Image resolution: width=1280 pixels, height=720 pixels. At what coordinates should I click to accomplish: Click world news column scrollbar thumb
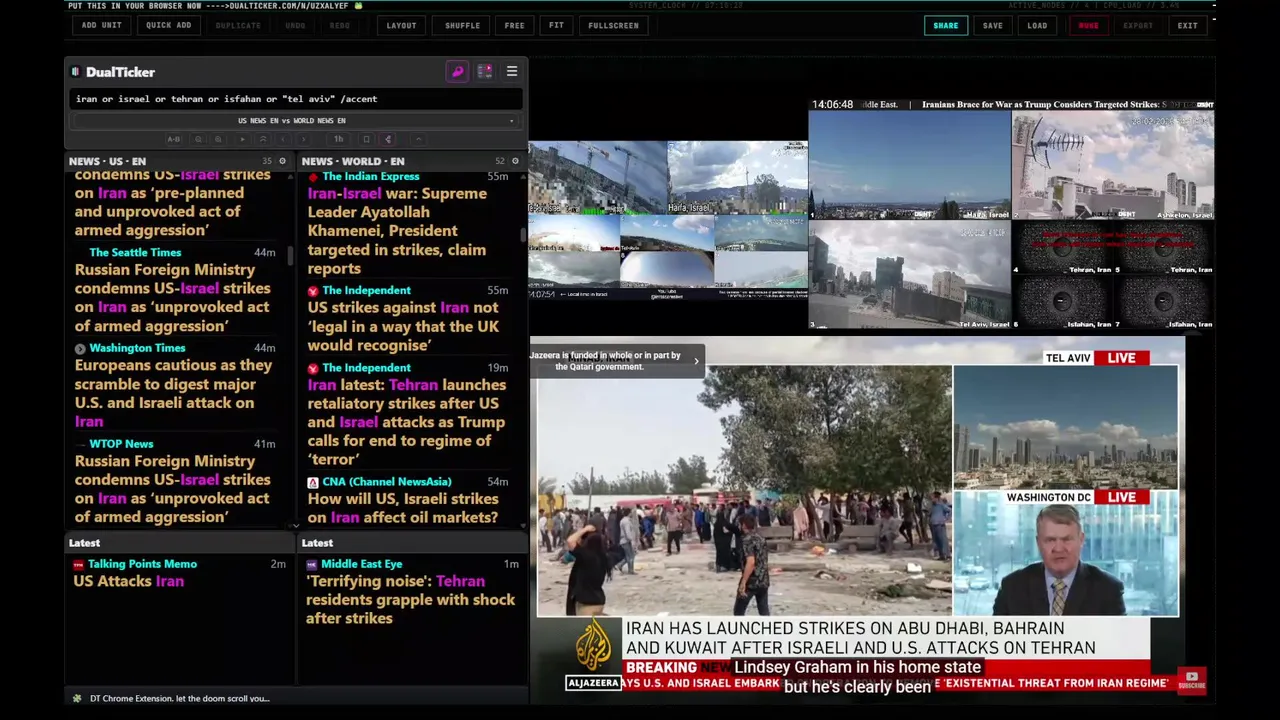(523, 236)
